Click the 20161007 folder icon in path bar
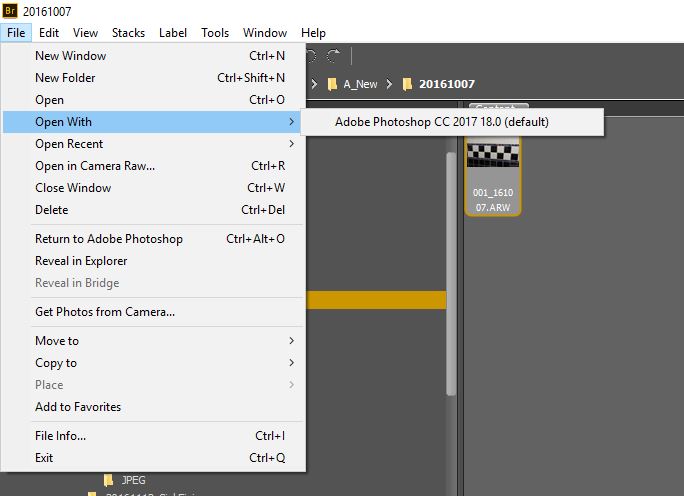Screen dimensions: 684x496 407,84
